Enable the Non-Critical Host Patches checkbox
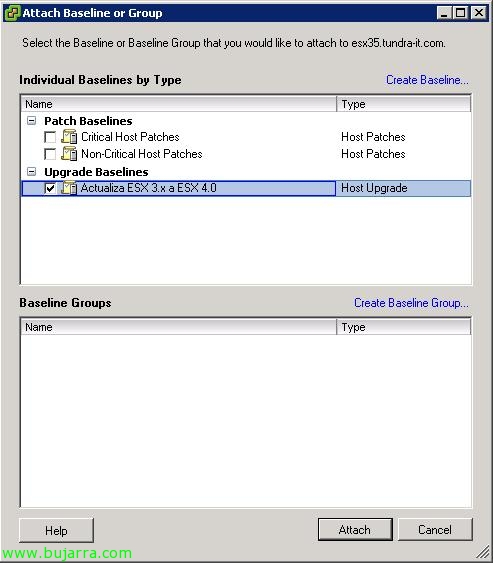Viewport: 493px width, 563px height. click(x=50, y=154)
